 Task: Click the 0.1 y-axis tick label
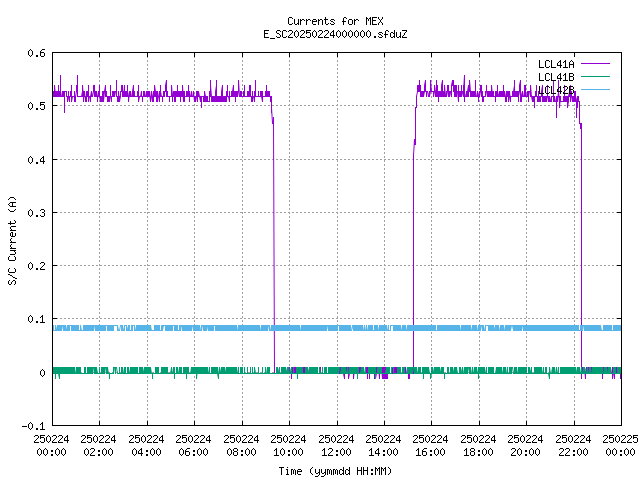(36, 319)
